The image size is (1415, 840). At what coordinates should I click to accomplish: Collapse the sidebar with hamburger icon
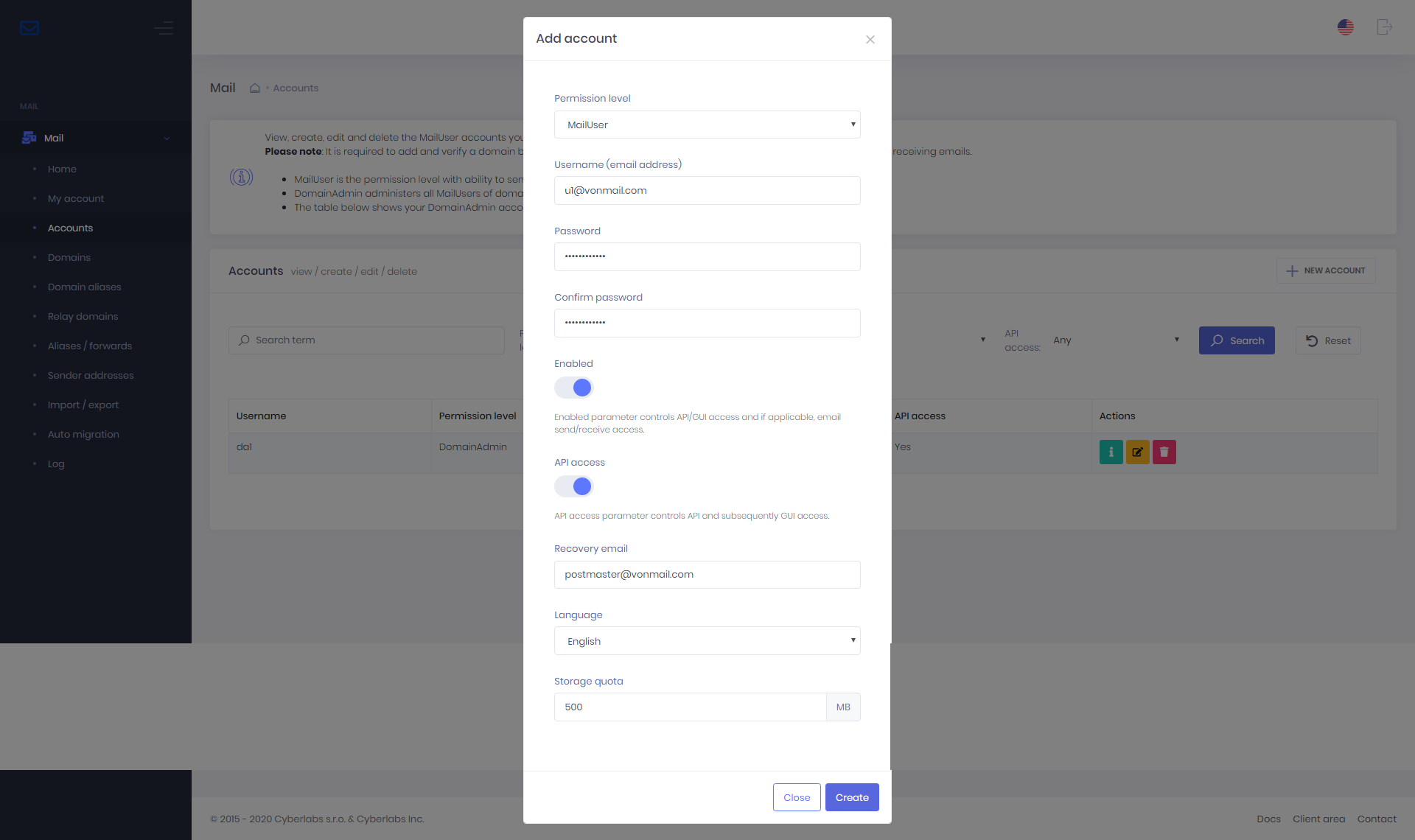[x=164, y=28]
